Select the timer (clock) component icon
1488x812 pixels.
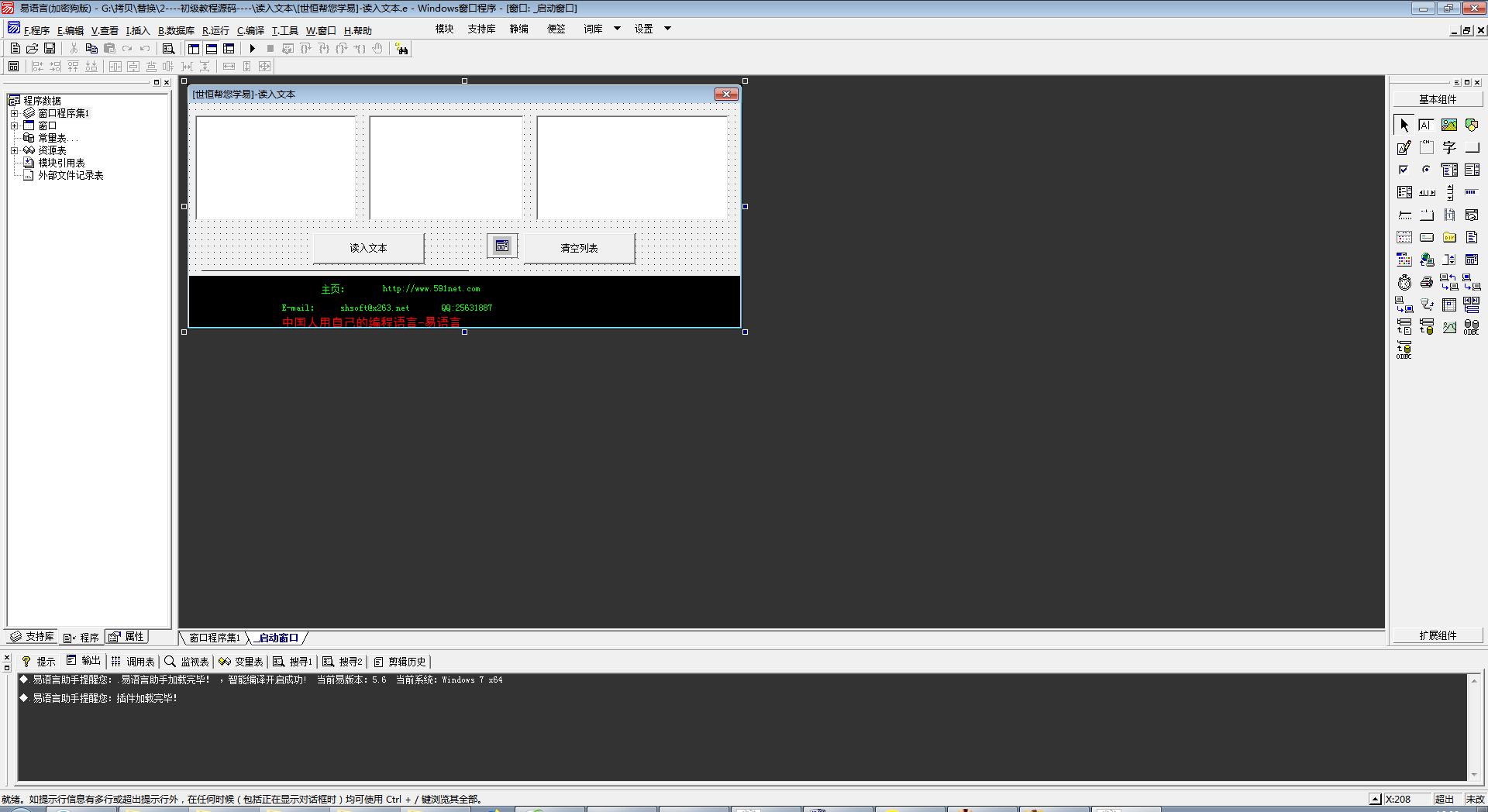[x=1404, y=283]
